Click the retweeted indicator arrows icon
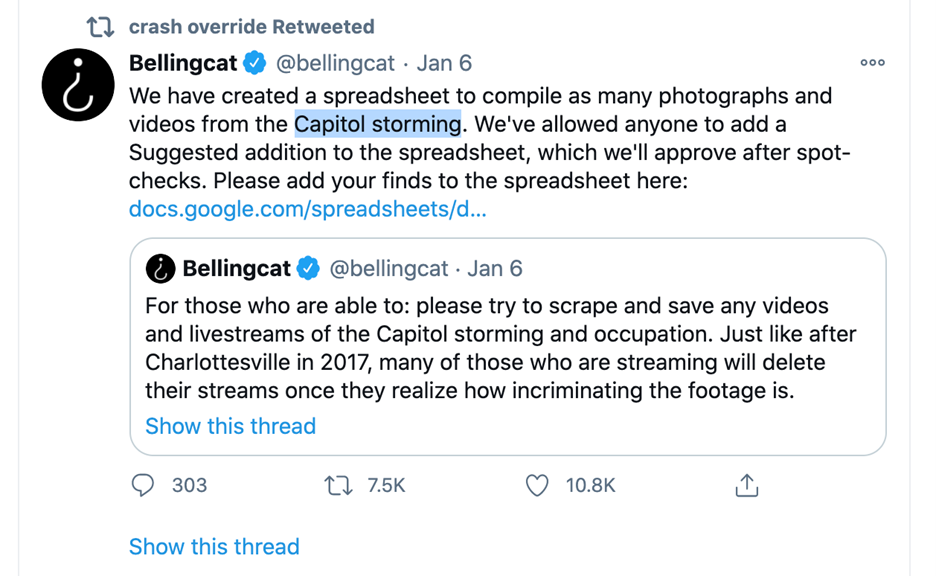The image size is (936, 576). [x=102, y=27]
